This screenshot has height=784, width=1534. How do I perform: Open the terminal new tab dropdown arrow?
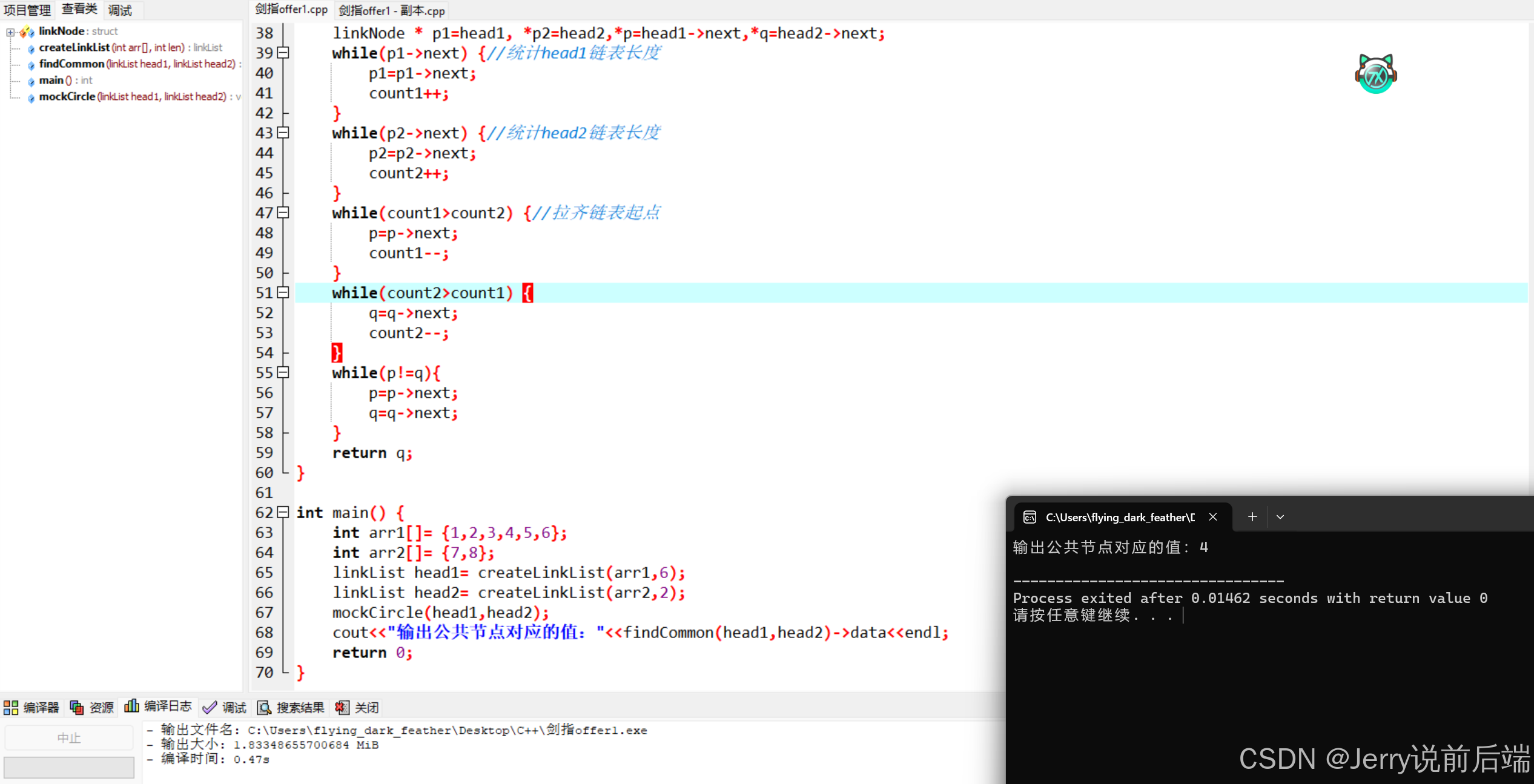pos(1280,517)
